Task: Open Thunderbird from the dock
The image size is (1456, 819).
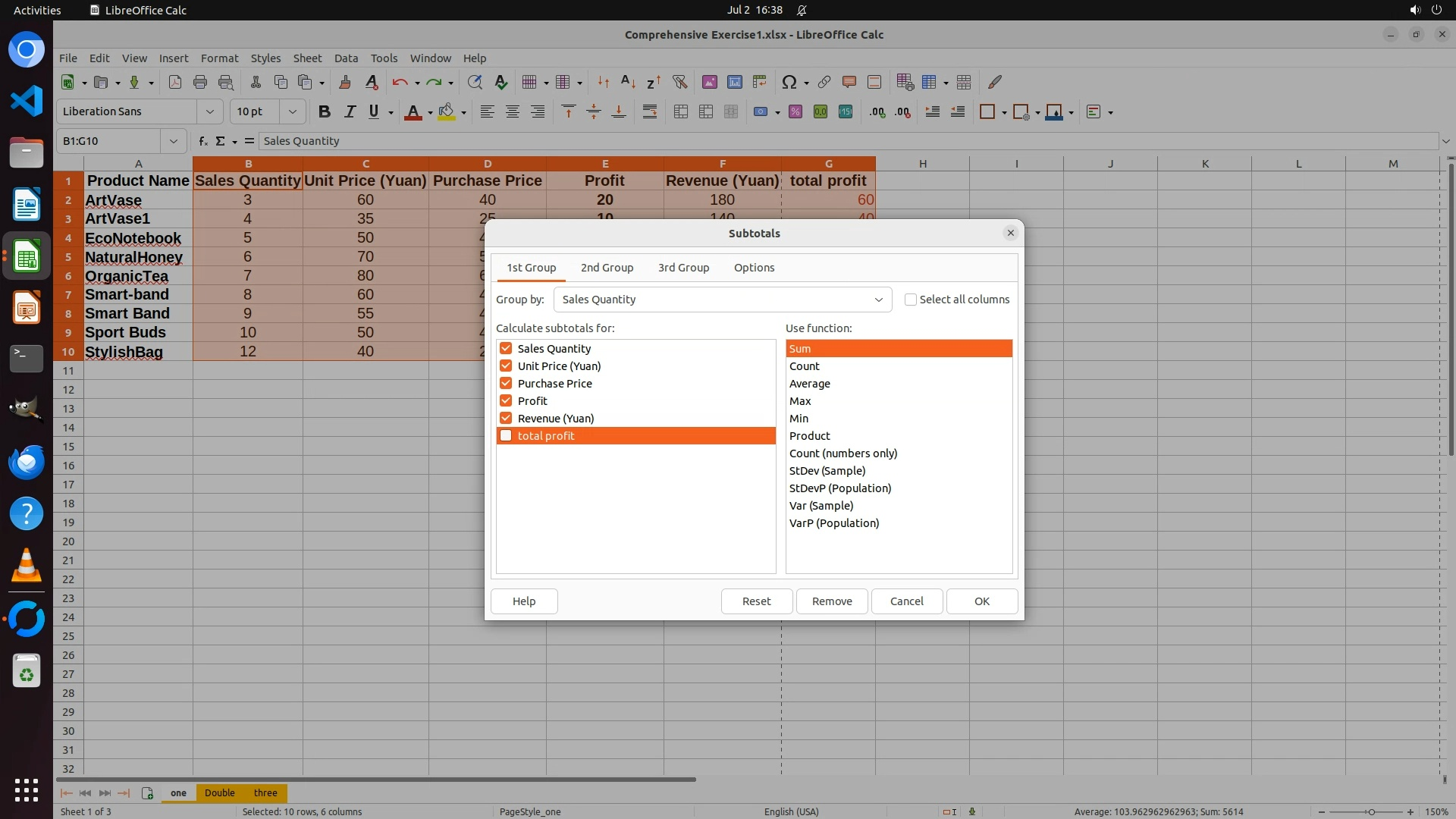Action: point(27,462)
